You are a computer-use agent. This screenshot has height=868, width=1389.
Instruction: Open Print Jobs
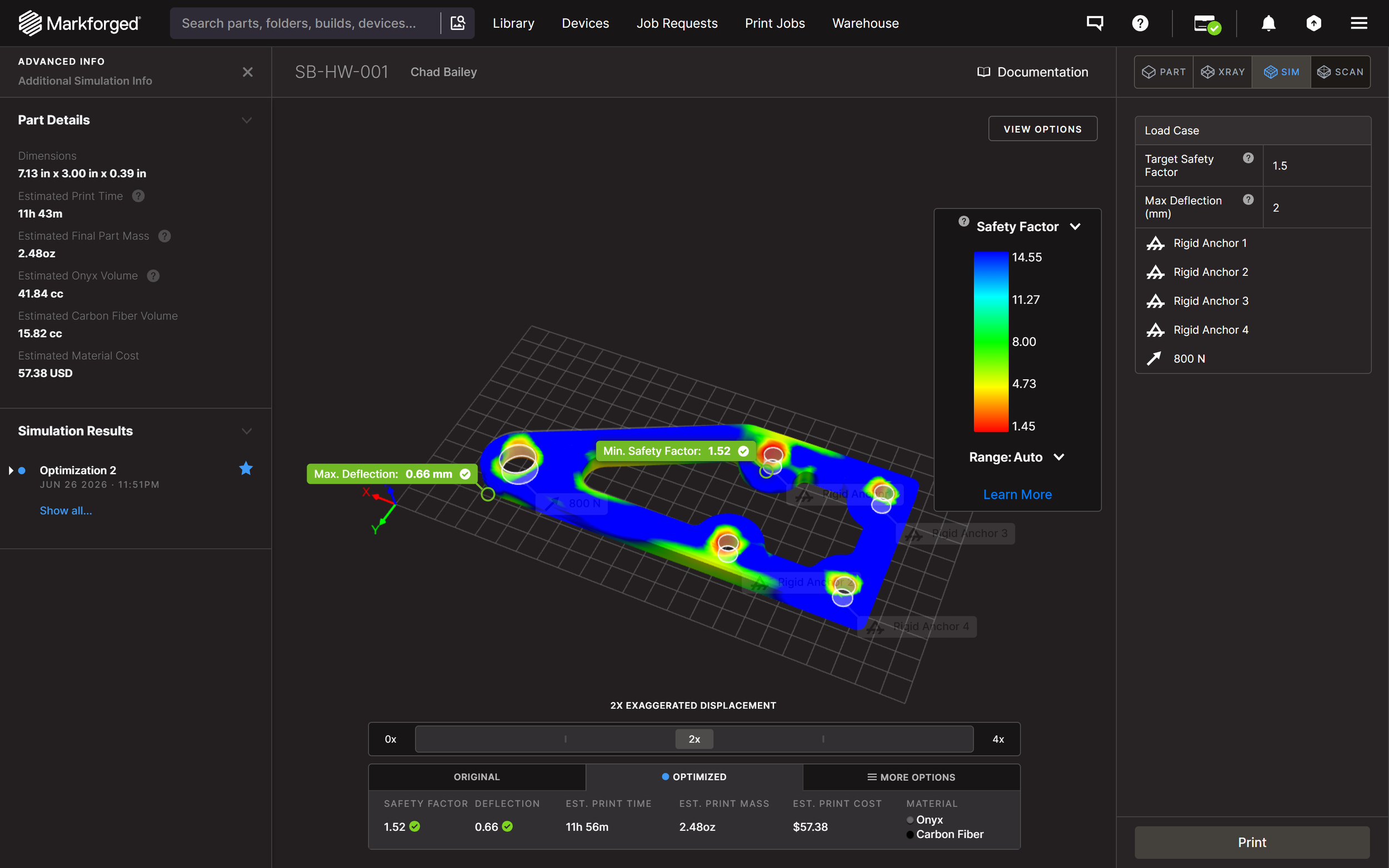775,23
